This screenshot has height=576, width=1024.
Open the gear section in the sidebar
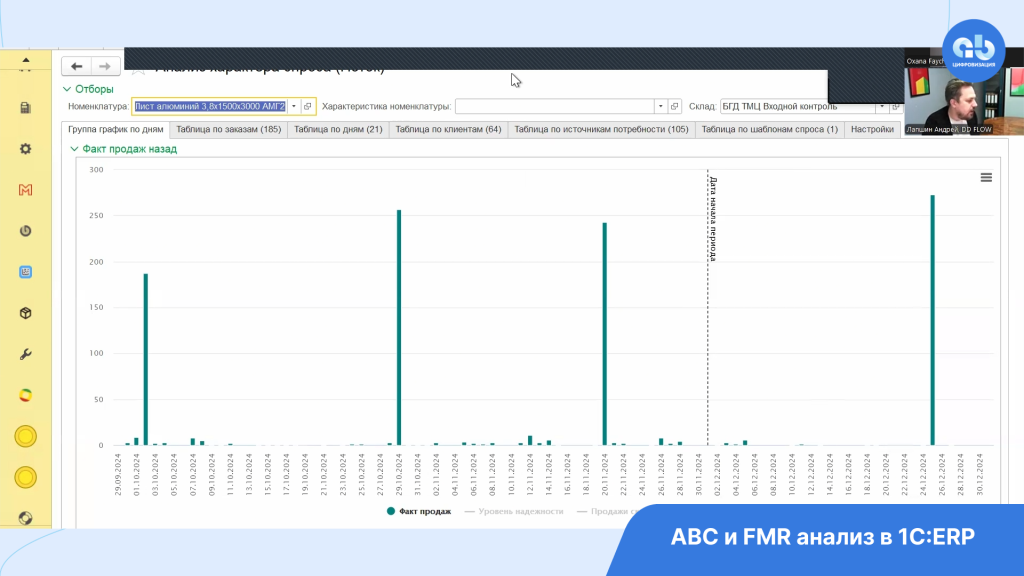[x=25, y=149]
